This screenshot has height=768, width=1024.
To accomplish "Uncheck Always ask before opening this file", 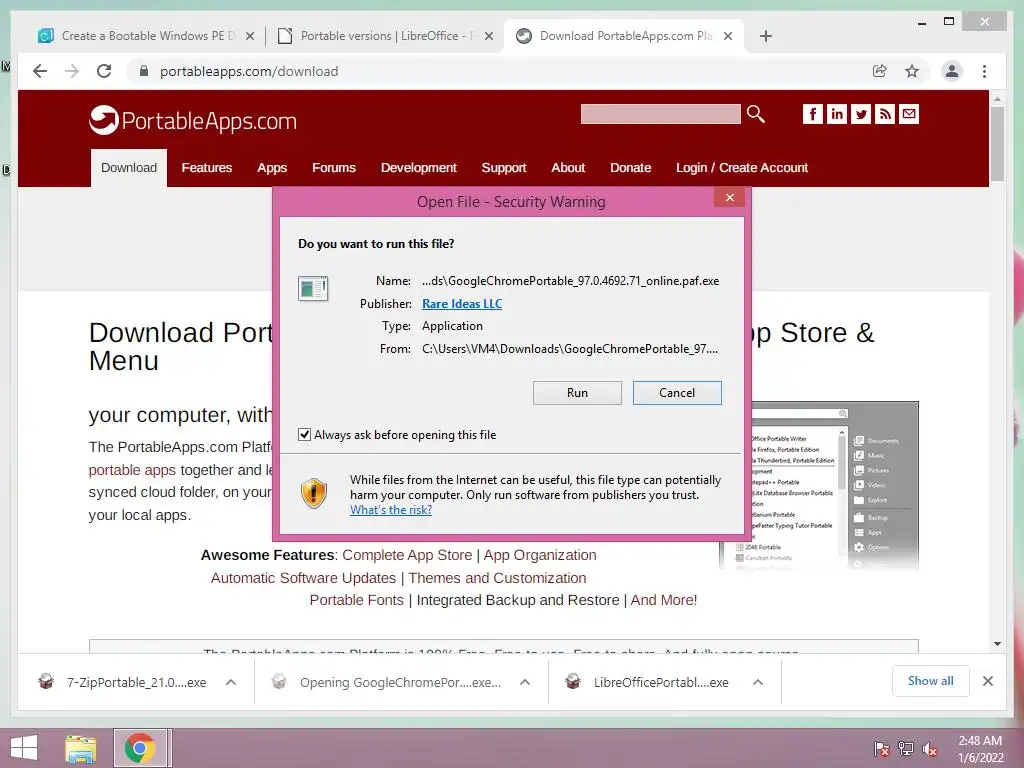I will (x=304, y=434).
